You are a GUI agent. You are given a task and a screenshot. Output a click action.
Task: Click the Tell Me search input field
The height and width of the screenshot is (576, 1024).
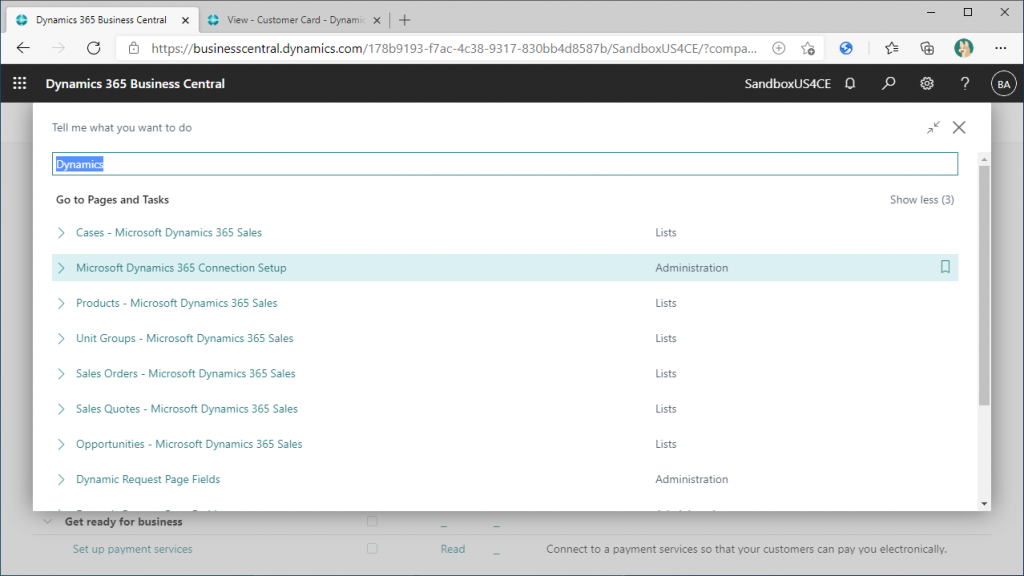[505, 164]
